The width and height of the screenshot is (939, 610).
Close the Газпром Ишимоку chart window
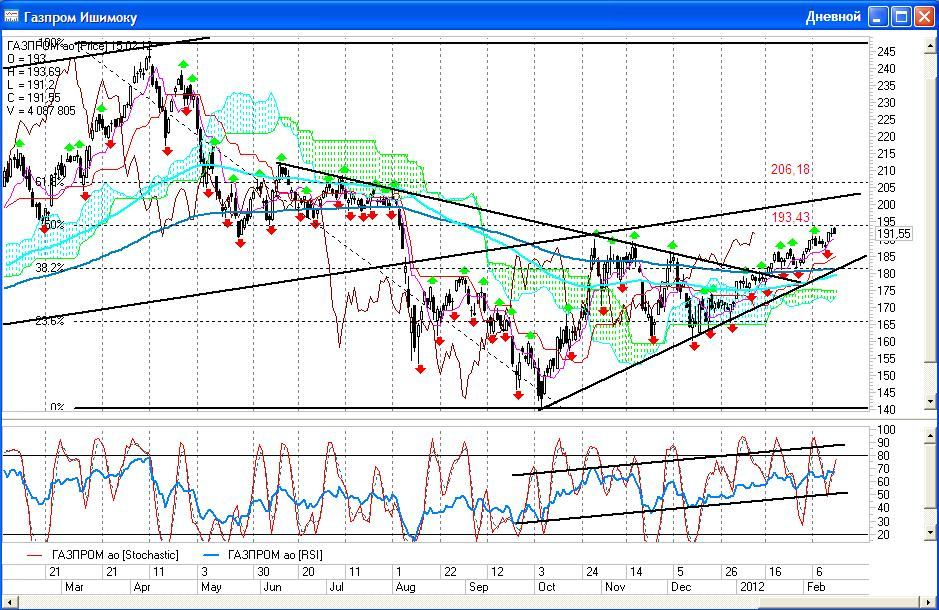click(924, 16)
